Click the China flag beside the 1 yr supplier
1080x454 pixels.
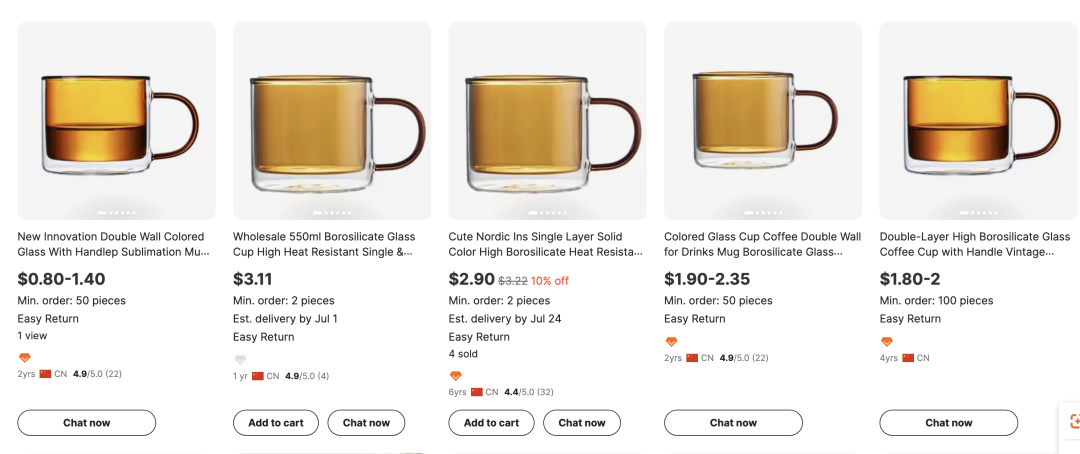(258, 376)
